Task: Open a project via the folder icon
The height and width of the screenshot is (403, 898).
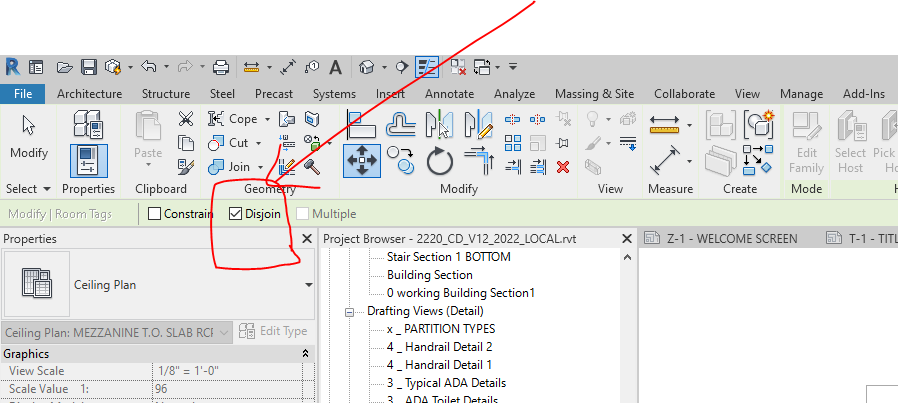Action: click(65, 68)
